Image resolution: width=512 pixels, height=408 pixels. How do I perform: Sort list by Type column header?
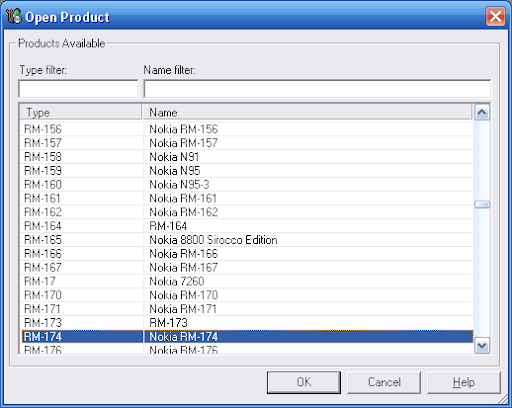coord(81,112)
